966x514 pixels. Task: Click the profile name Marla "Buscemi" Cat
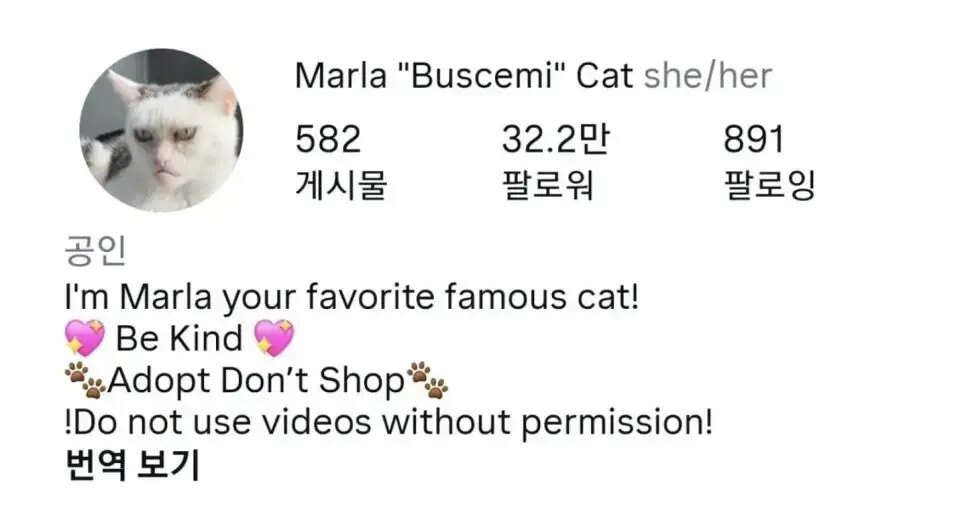[464, 76]
